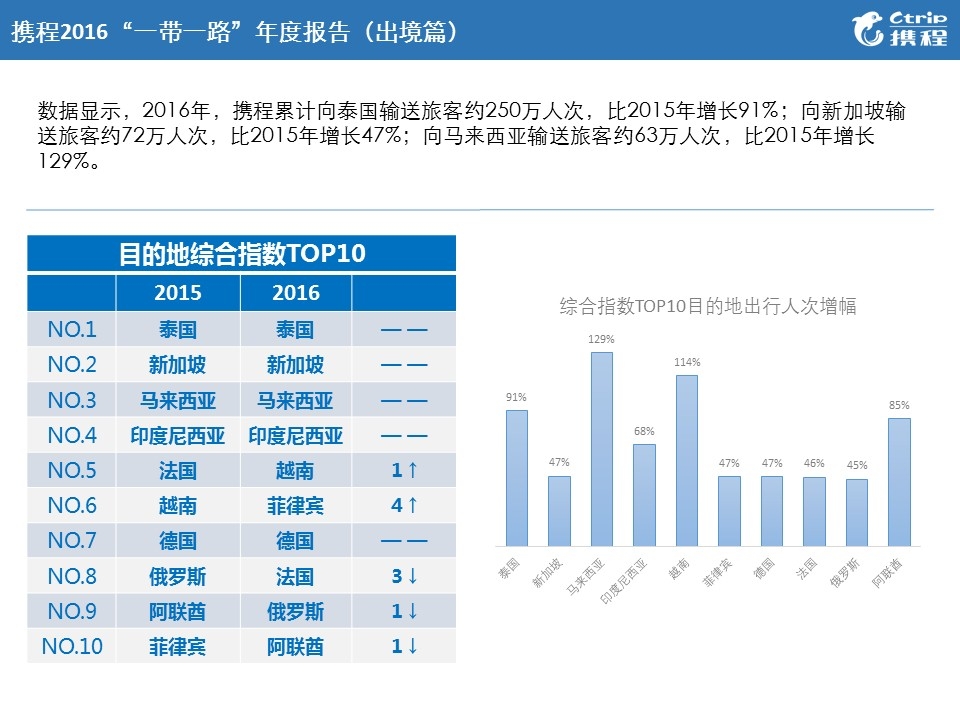The image size is (960, 720).
Task: Click the 阿联酋 bar in the chart
Action: tap(899, 482)
